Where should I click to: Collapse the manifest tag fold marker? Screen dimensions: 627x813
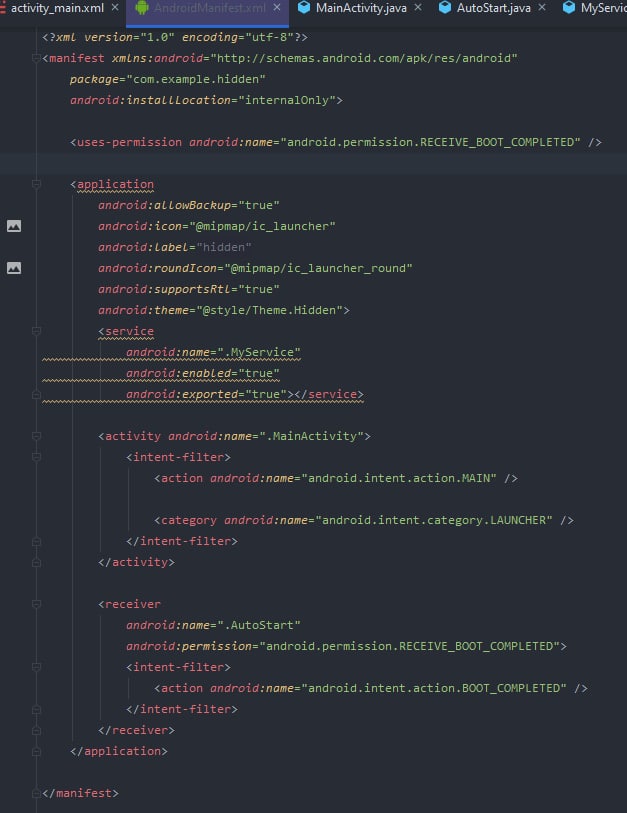36,58
